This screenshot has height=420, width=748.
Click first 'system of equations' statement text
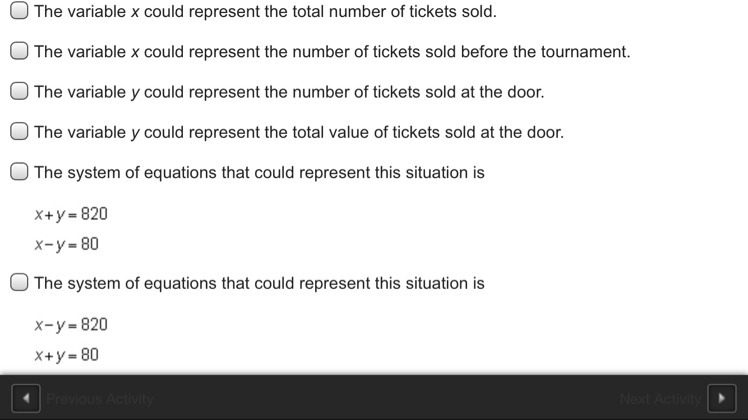click(x=259, y=172)
